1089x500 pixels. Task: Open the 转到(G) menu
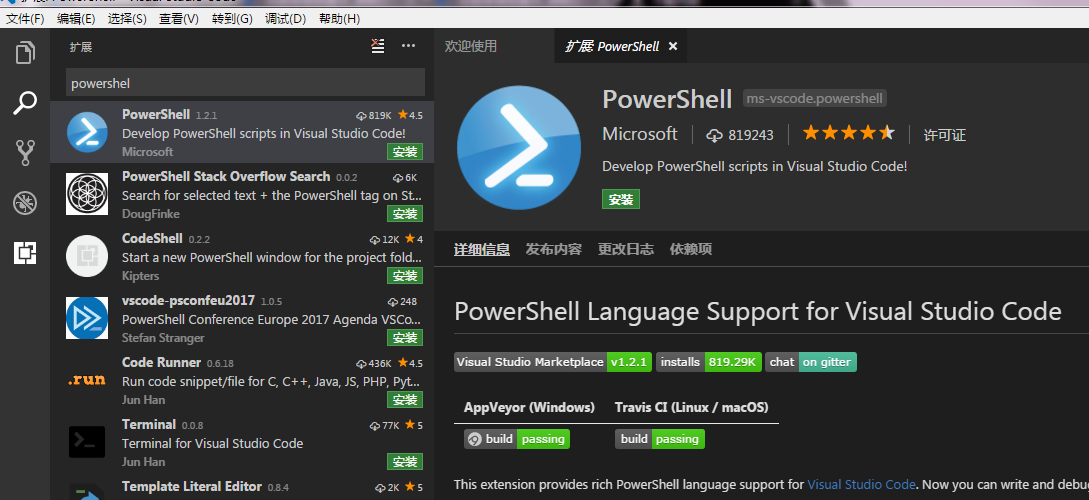[x=233, y=19]
